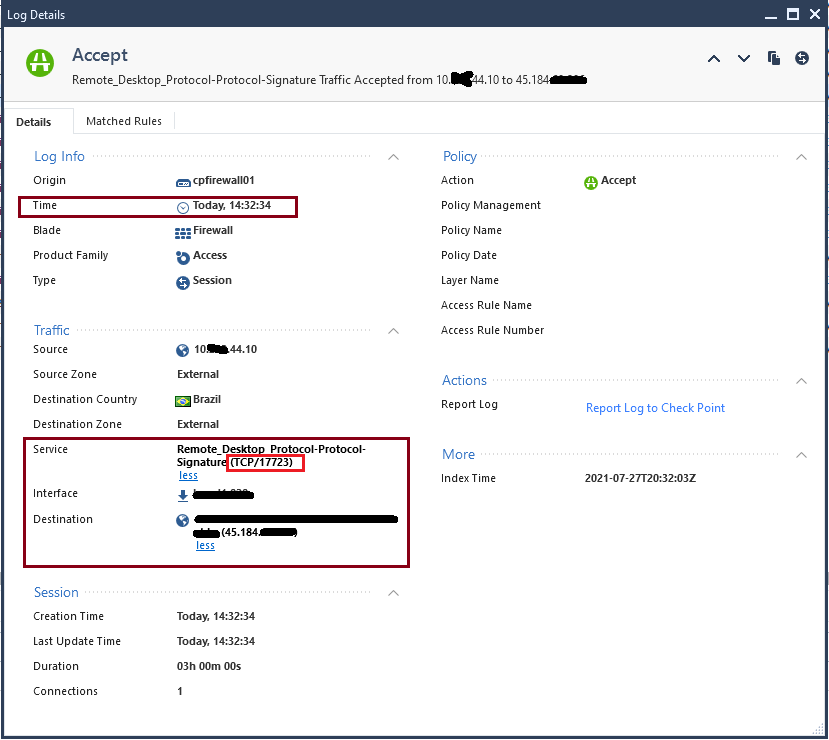Click the Firewall blade icon

(183, 231)
